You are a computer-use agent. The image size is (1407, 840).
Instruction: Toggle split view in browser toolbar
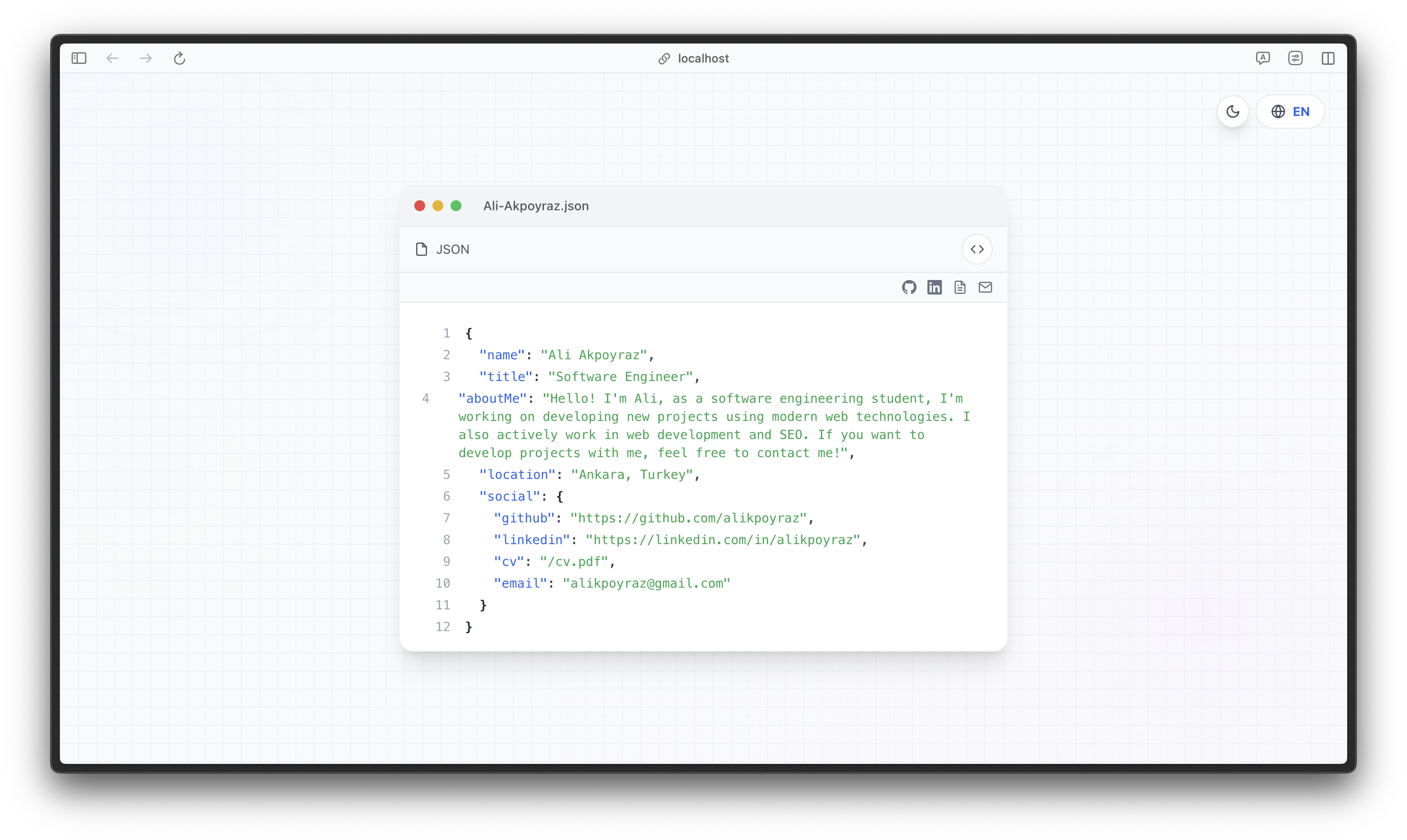coord(1328,58)
